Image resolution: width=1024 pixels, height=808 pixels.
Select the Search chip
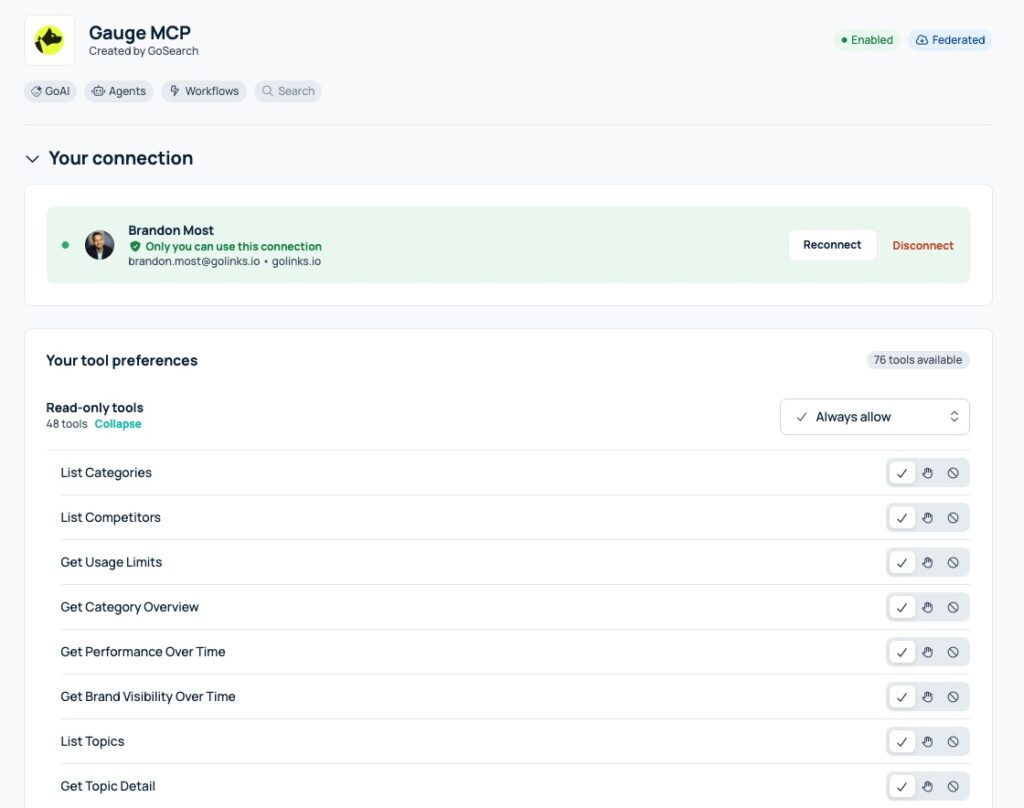point(288,91)
